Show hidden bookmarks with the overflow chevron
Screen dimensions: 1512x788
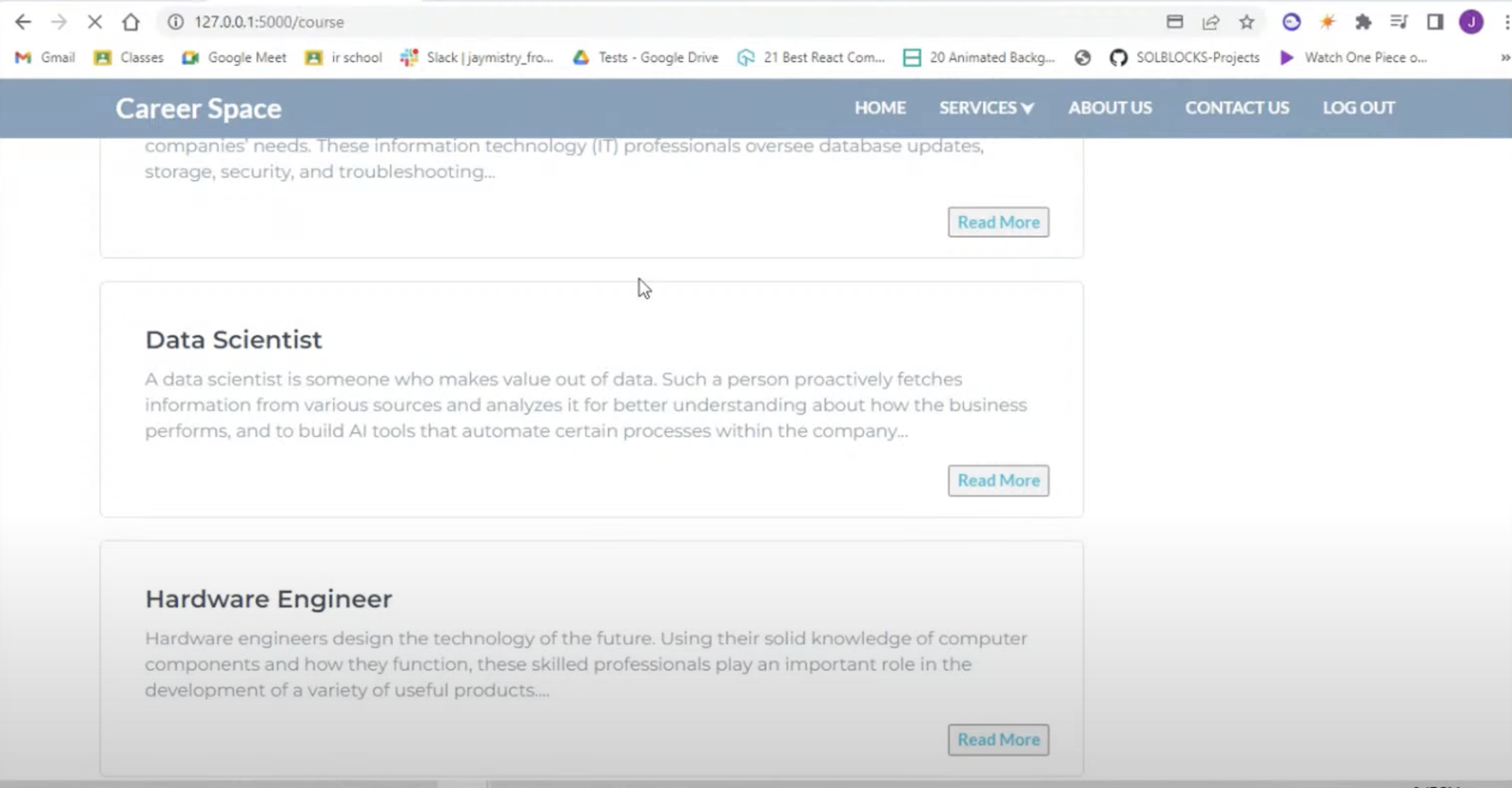1505,58
